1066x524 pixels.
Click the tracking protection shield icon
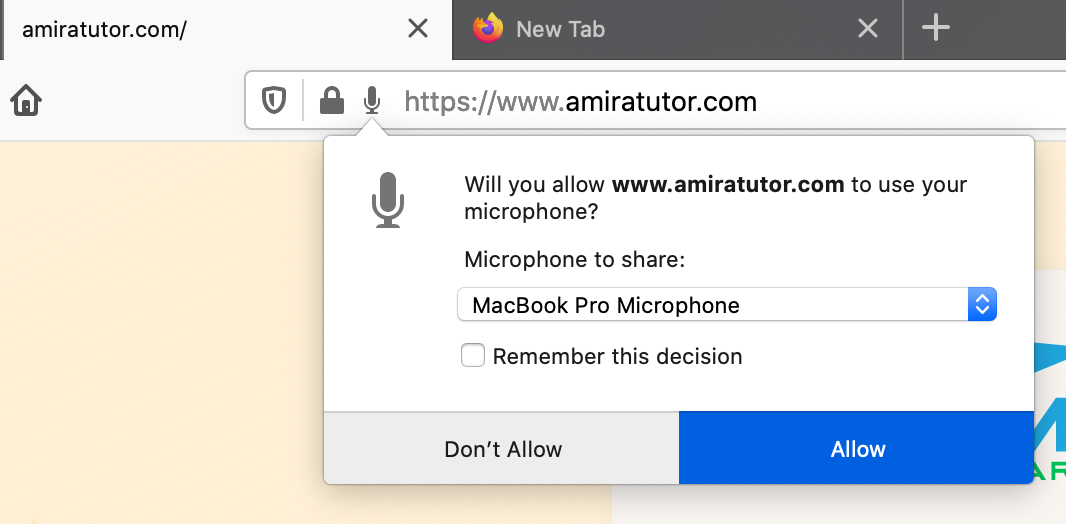[273, 101]
